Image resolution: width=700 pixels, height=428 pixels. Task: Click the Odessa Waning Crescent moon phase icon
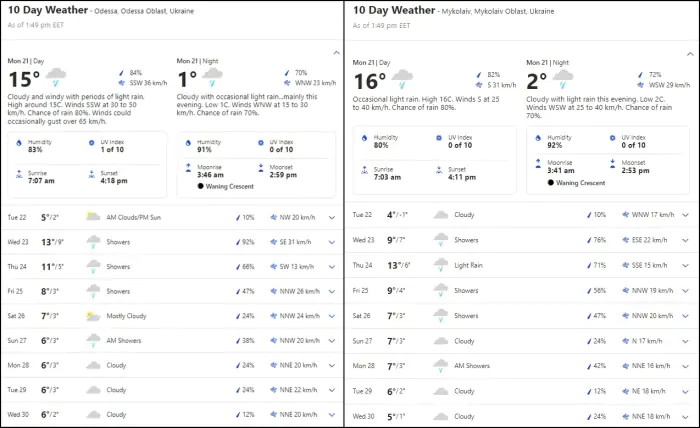click(201, 186)
